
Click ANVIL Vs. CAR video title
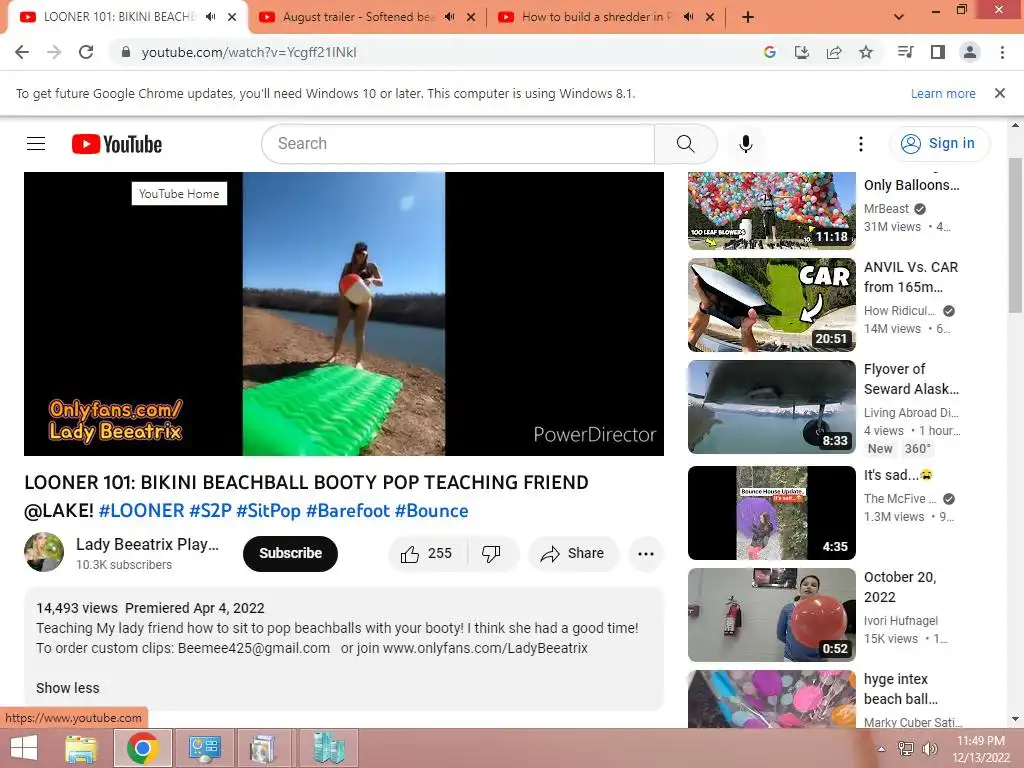click(911, 277)
